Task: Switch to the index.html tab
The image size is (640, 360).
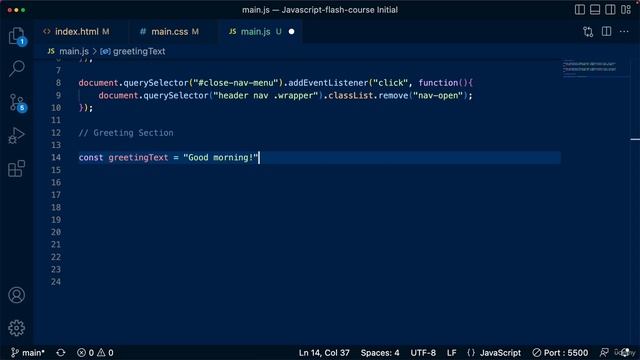Action: 76,31
